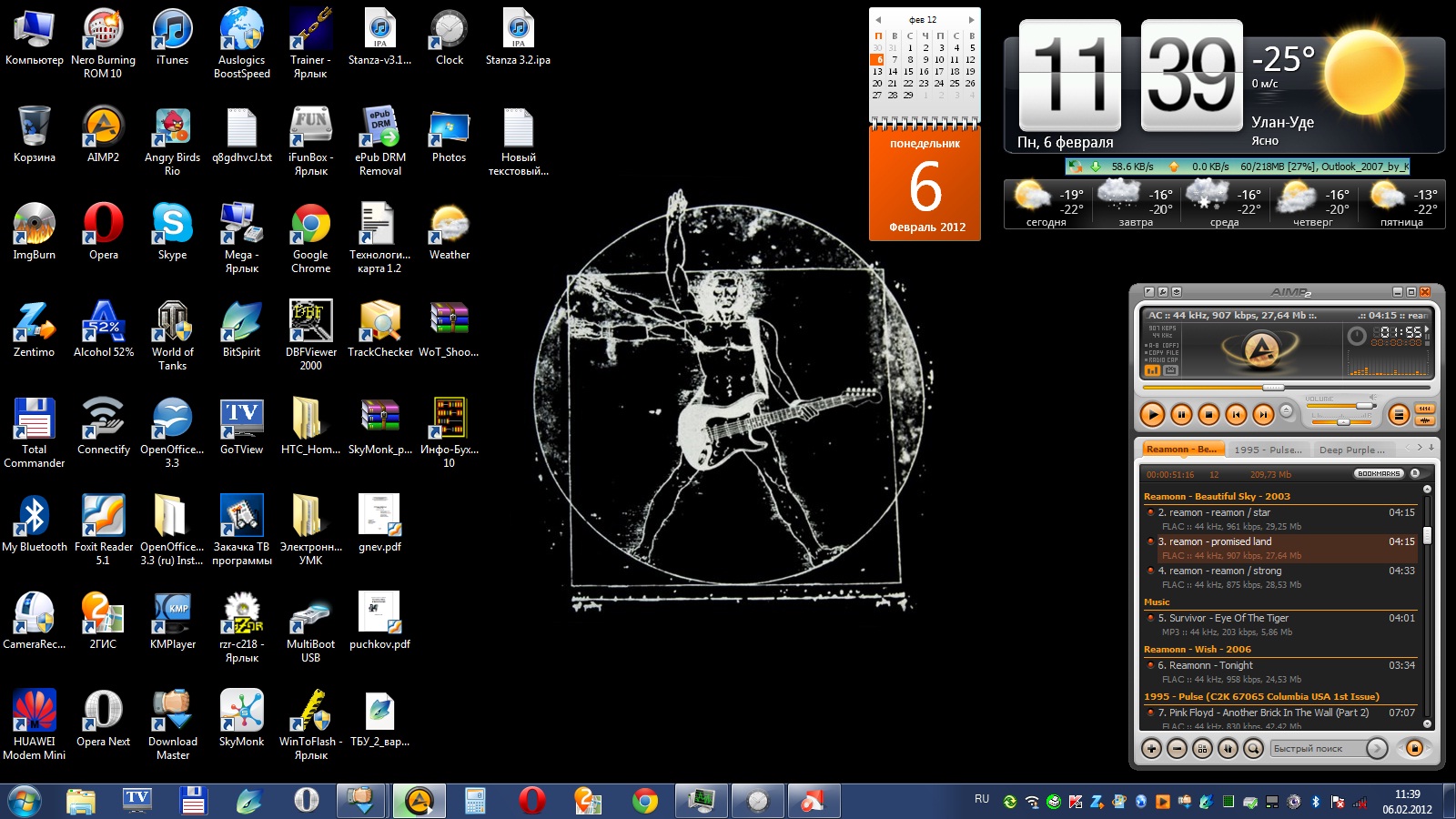Open Google Chrome from the taskbar
The width and height of the screenshot is (1456, 819).
pyautogui.click(x=645, y=801)
